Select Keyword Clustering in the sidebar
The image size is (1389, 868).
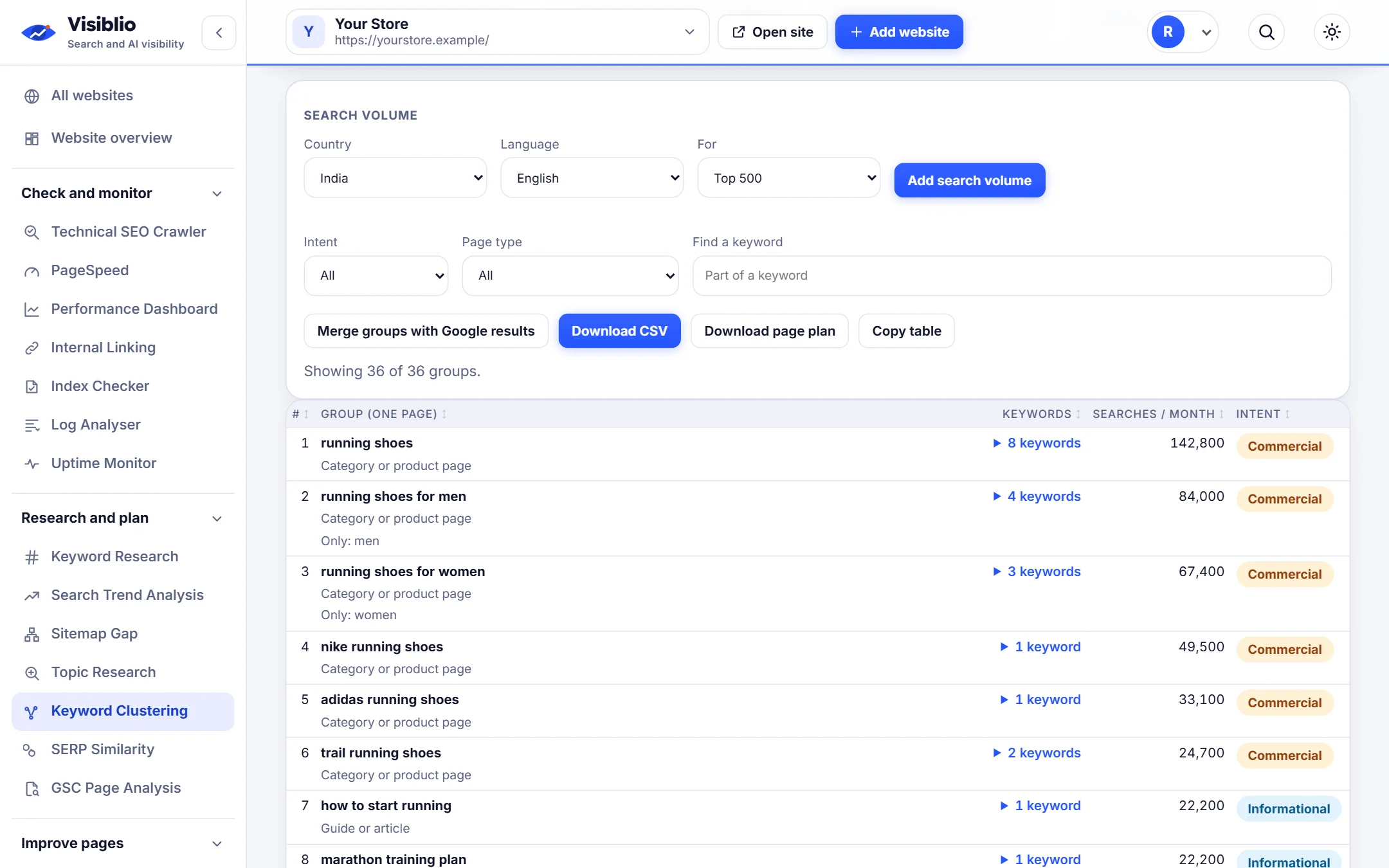point(123,711)
